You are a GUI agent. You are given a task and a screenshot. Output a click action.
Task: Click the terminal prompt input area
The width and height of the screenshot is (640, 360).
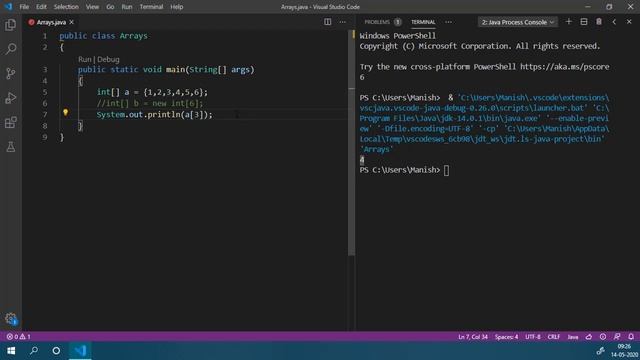[x=446, y=170]
